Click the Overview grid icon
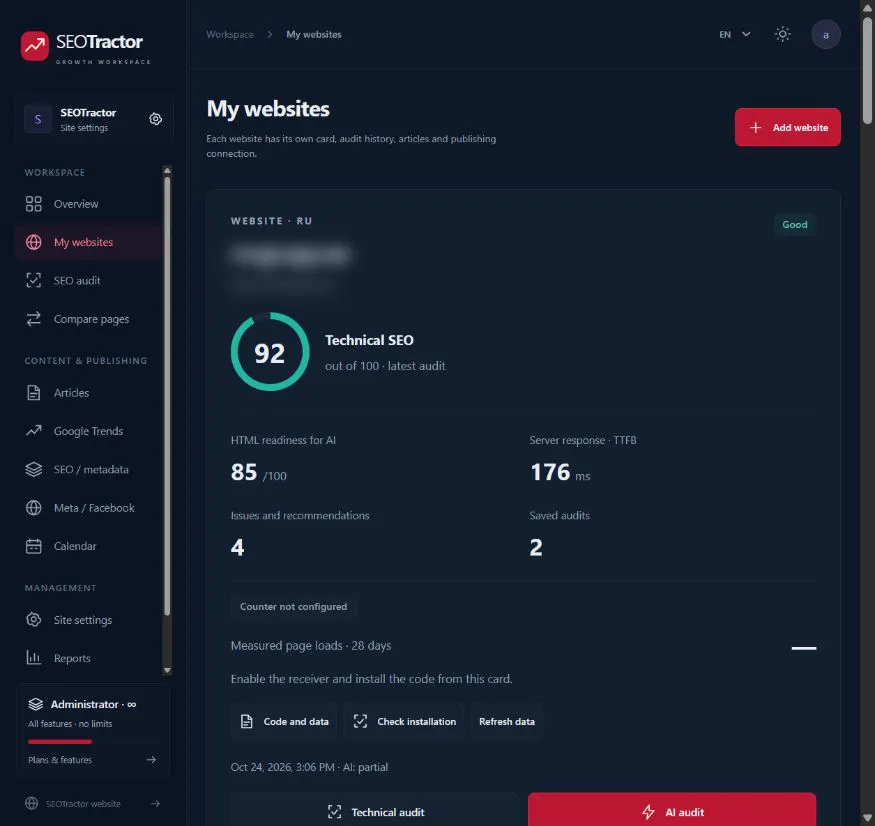 33,204
